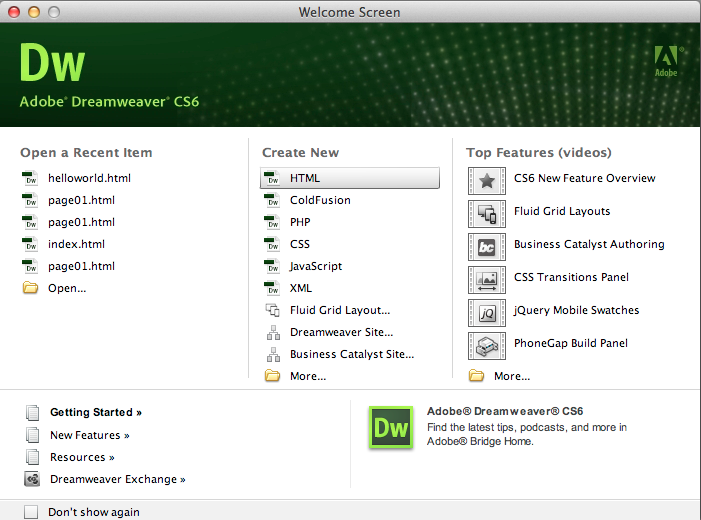
Task: Show More options under Create New
Action: [308, 376]
